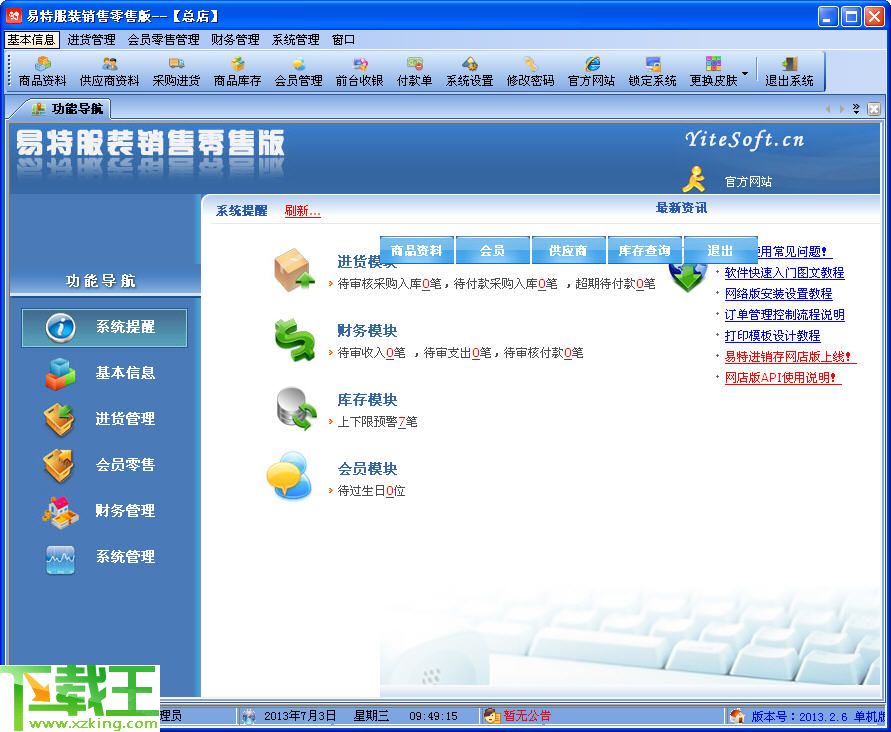Click 修改密码 toolbar icon
Viewport: 891px width, 732px height.
[x=530, y=72]
